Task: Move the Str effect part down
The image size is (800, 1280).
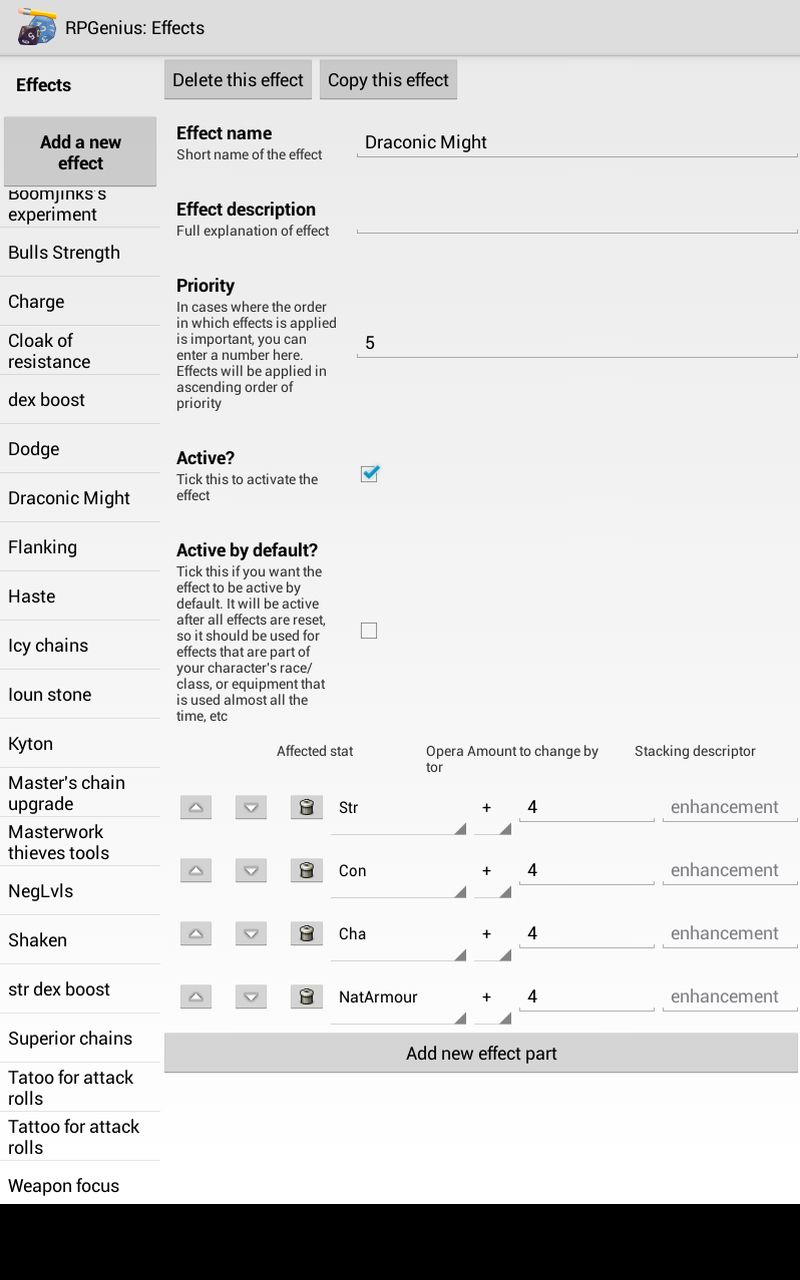Action: click(250, 807)
